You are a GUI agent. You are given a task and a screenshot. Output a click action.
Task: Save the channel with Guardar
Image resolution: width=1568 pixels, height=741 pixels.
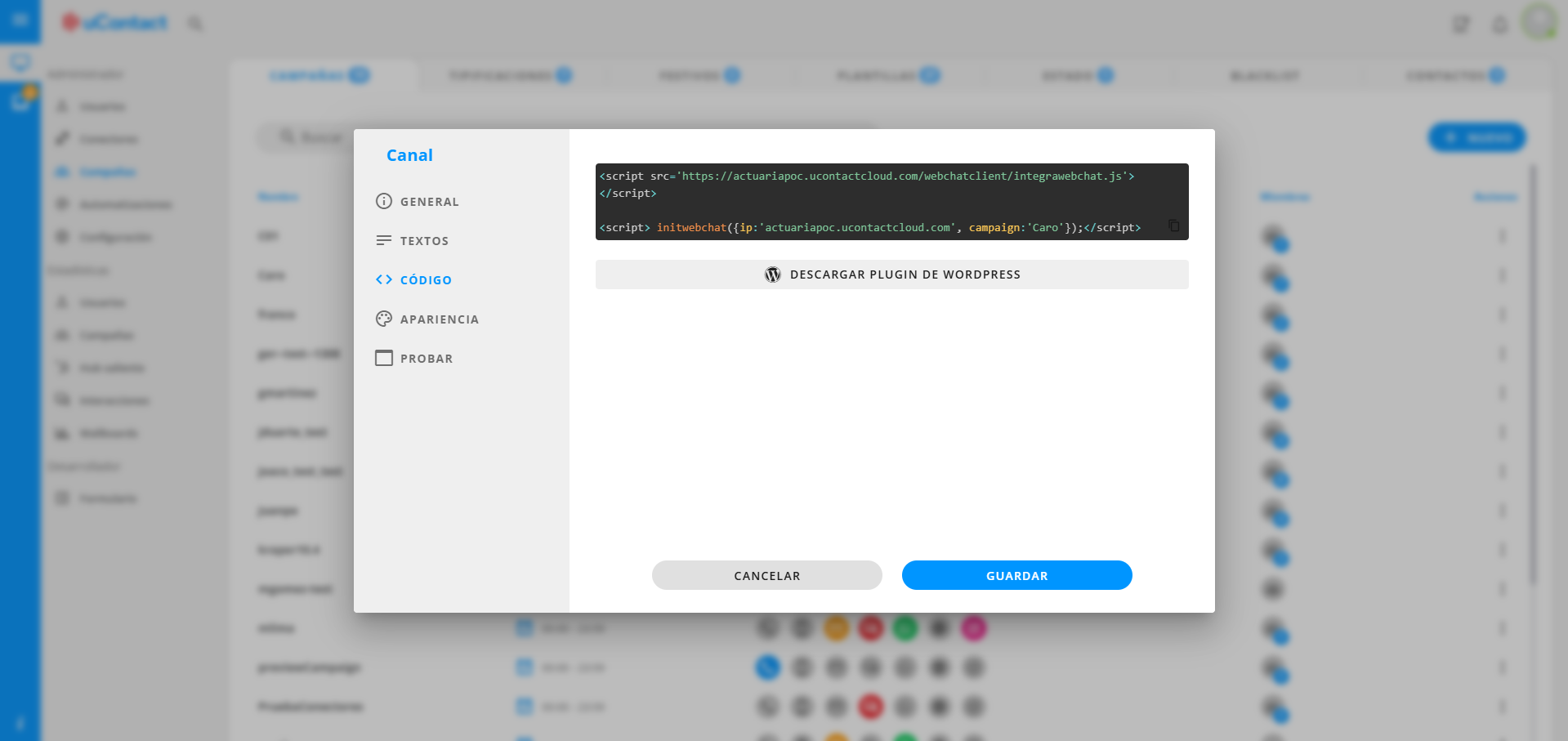pyautogui.click(x=1017, y=576)
